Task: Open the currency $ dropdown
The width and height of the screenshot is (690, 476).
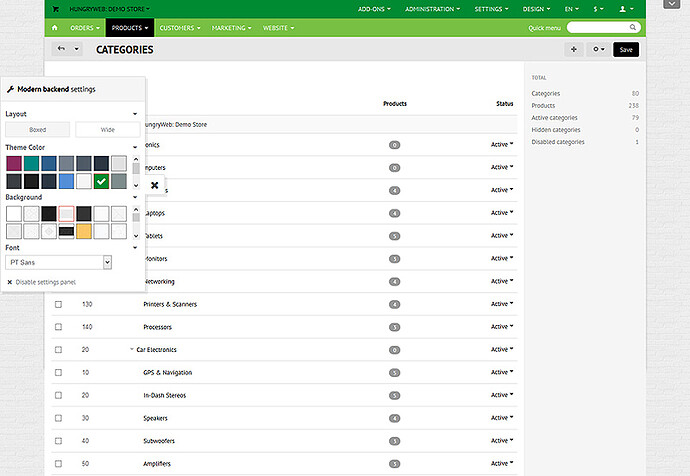Action: coord(598,9)
